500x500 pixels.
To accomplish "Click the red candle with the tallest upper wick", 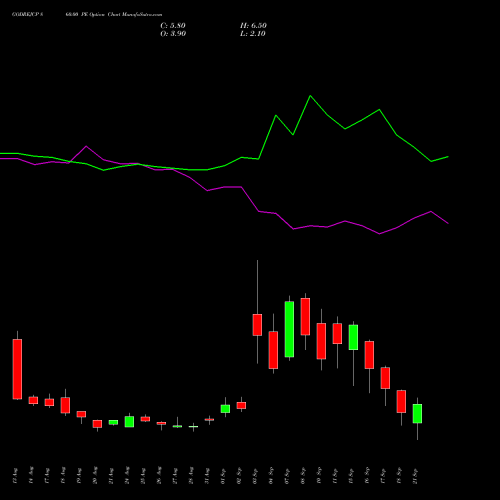I will pyautogui.click(x=257, y=325).
